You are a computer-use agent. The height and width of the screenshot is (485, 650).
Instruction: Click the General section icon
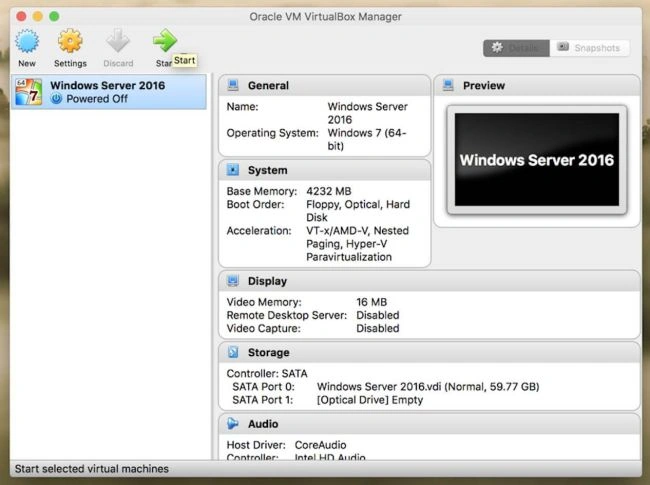click(233, 85)
